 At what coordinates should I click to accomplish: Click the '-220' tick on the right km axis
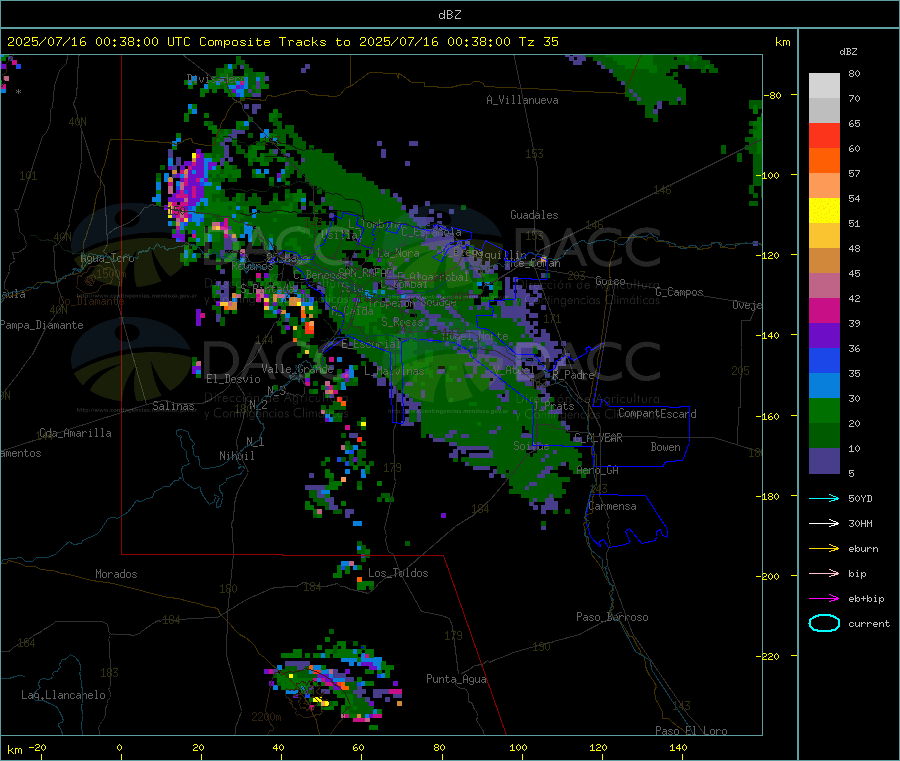tap(769, 656)
